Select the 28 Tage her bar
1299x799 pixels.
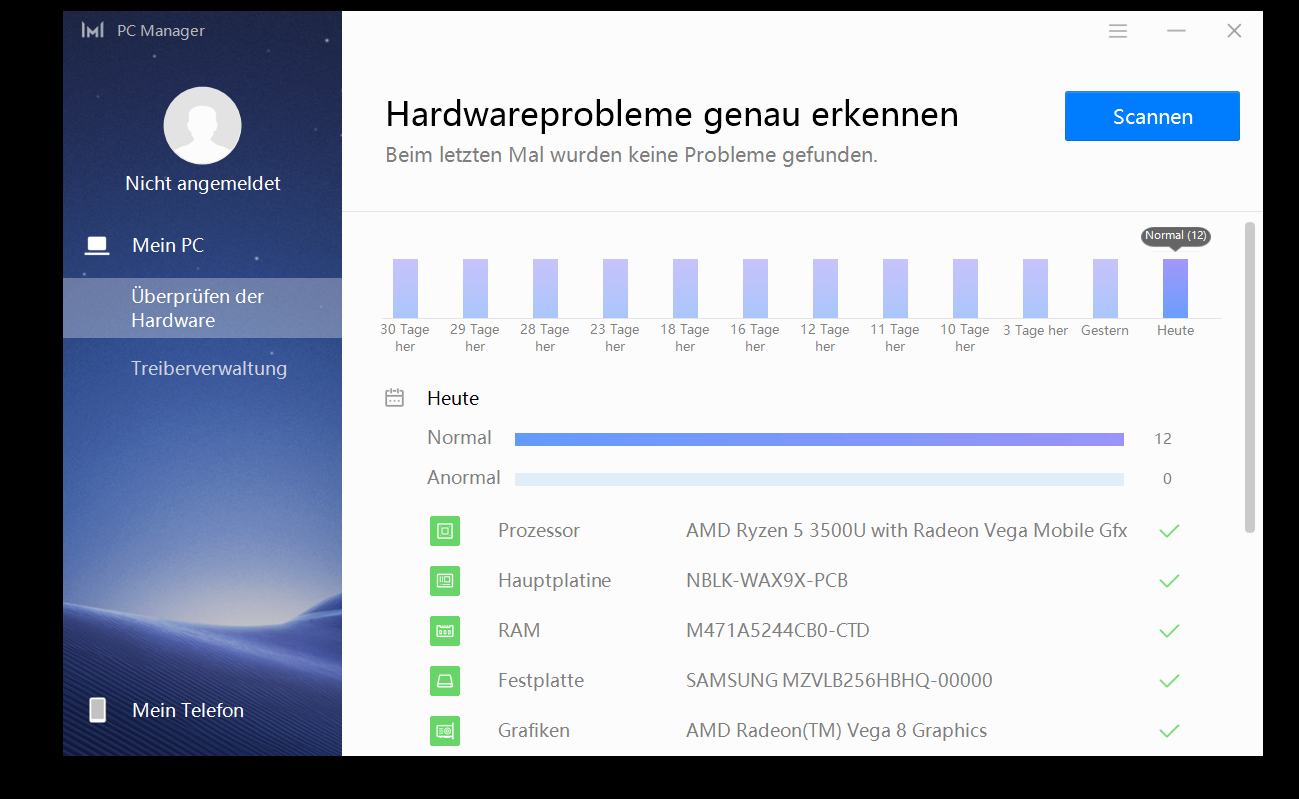[x=545, y=288]
